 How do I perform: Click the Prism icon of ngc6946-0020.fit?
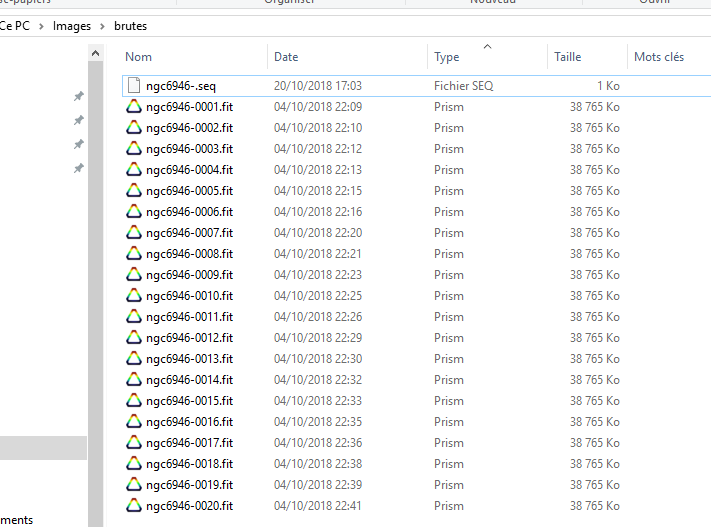point(134,506)
